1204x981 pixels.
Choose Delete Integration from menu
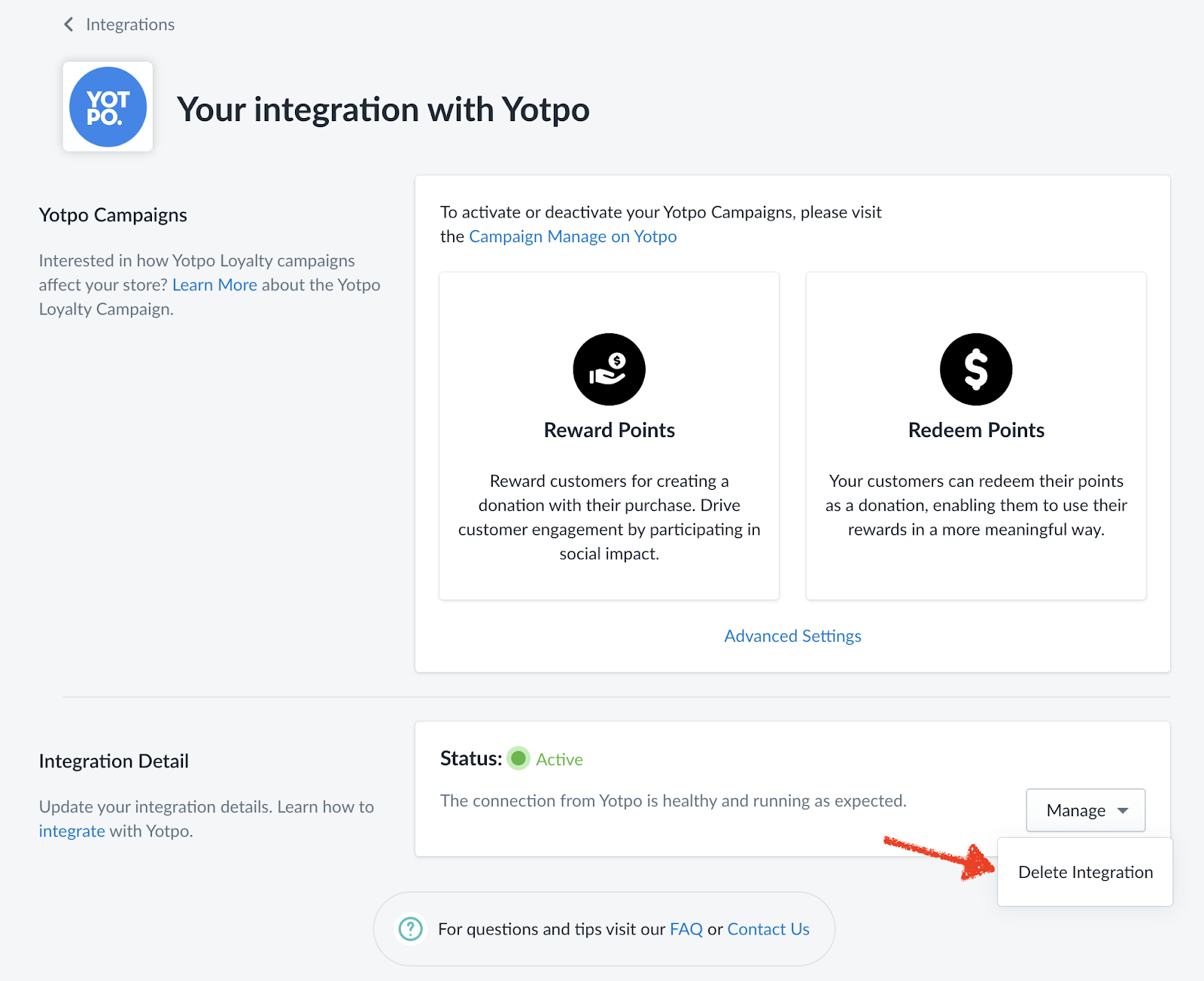pos(1085,873)
